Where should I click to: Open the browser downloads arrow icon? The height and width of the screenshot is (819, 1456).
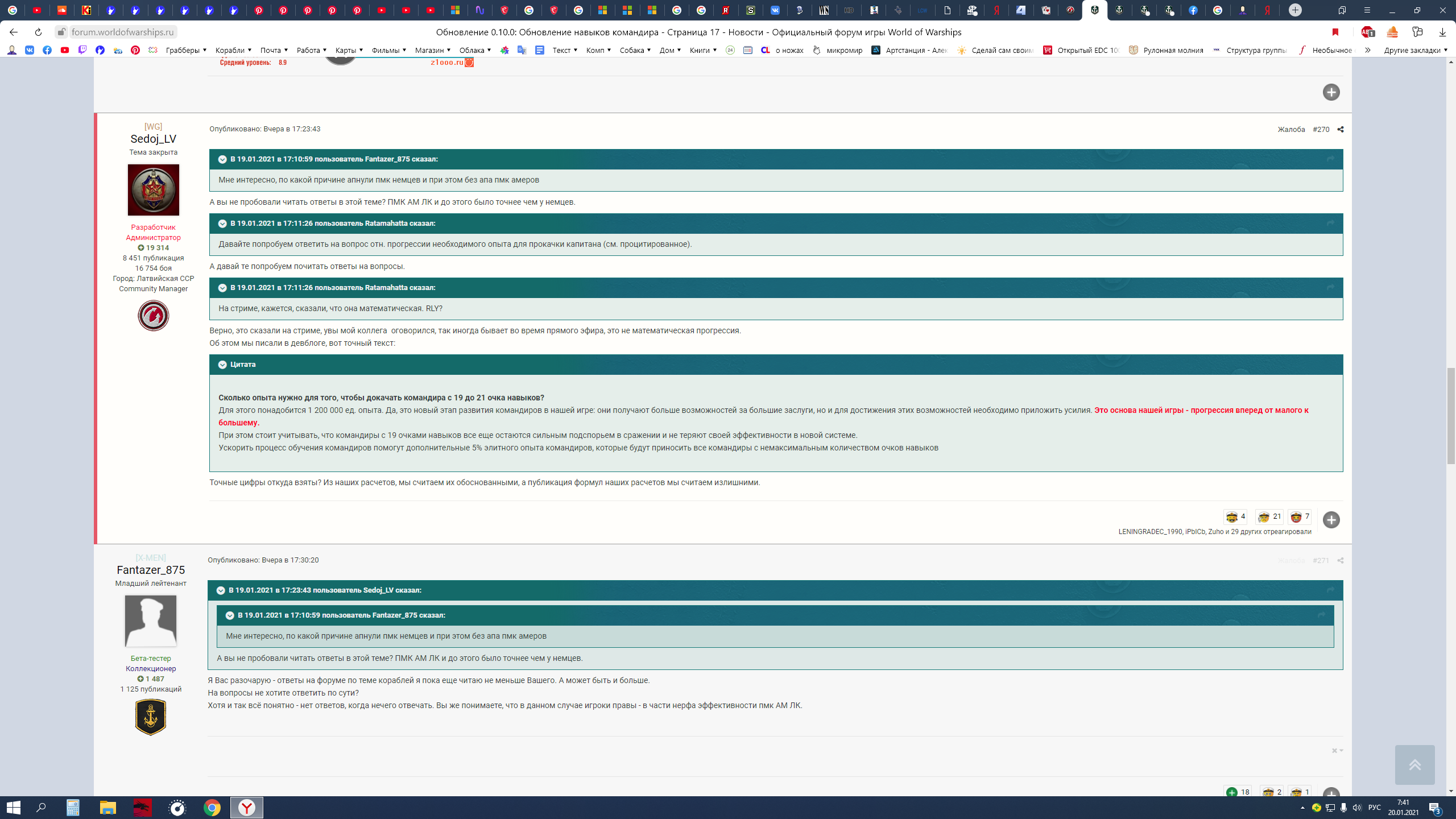[1442, 32]
